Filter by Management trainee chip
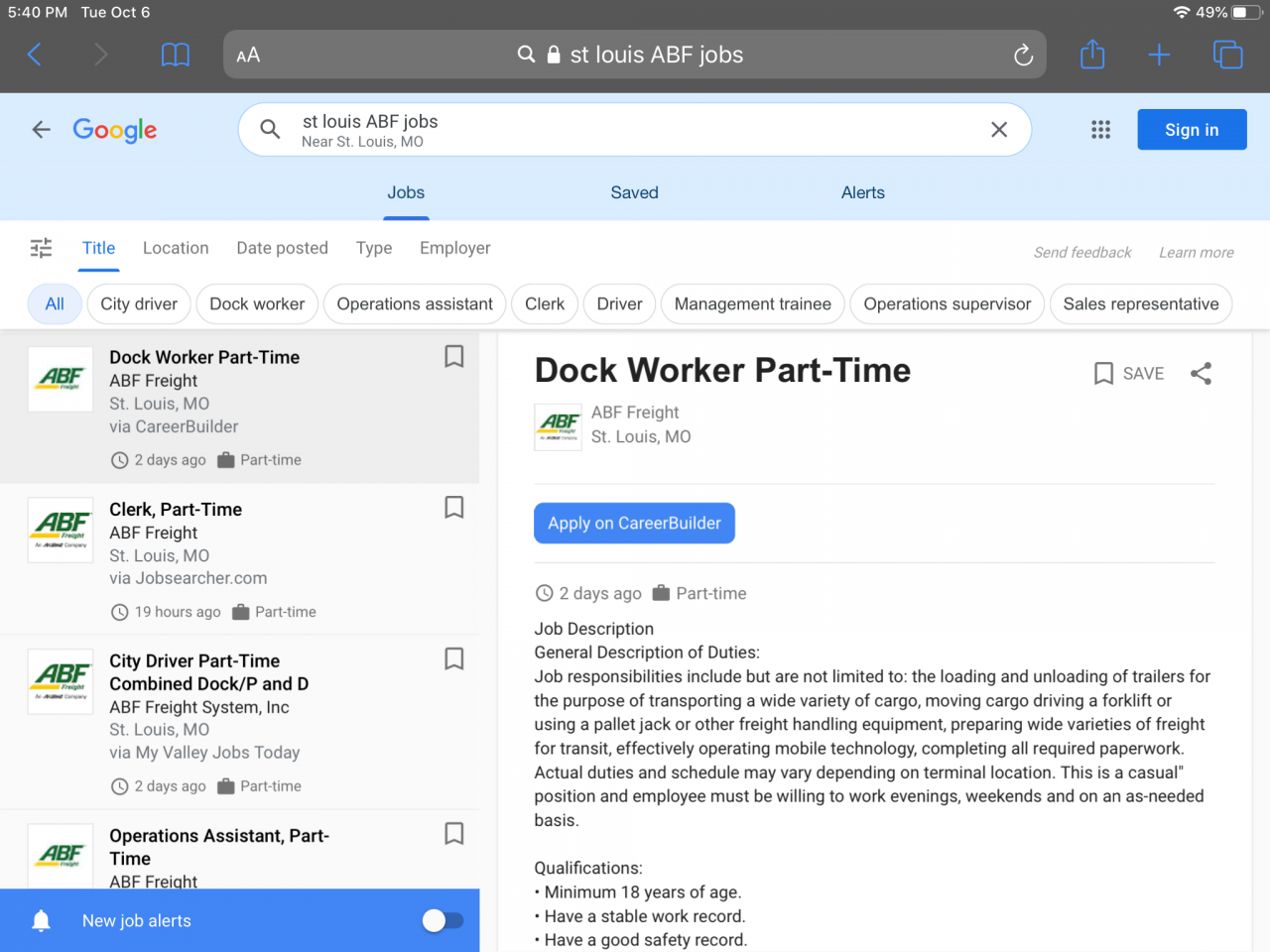1270x952 pixels. click(x=753, y=303)
